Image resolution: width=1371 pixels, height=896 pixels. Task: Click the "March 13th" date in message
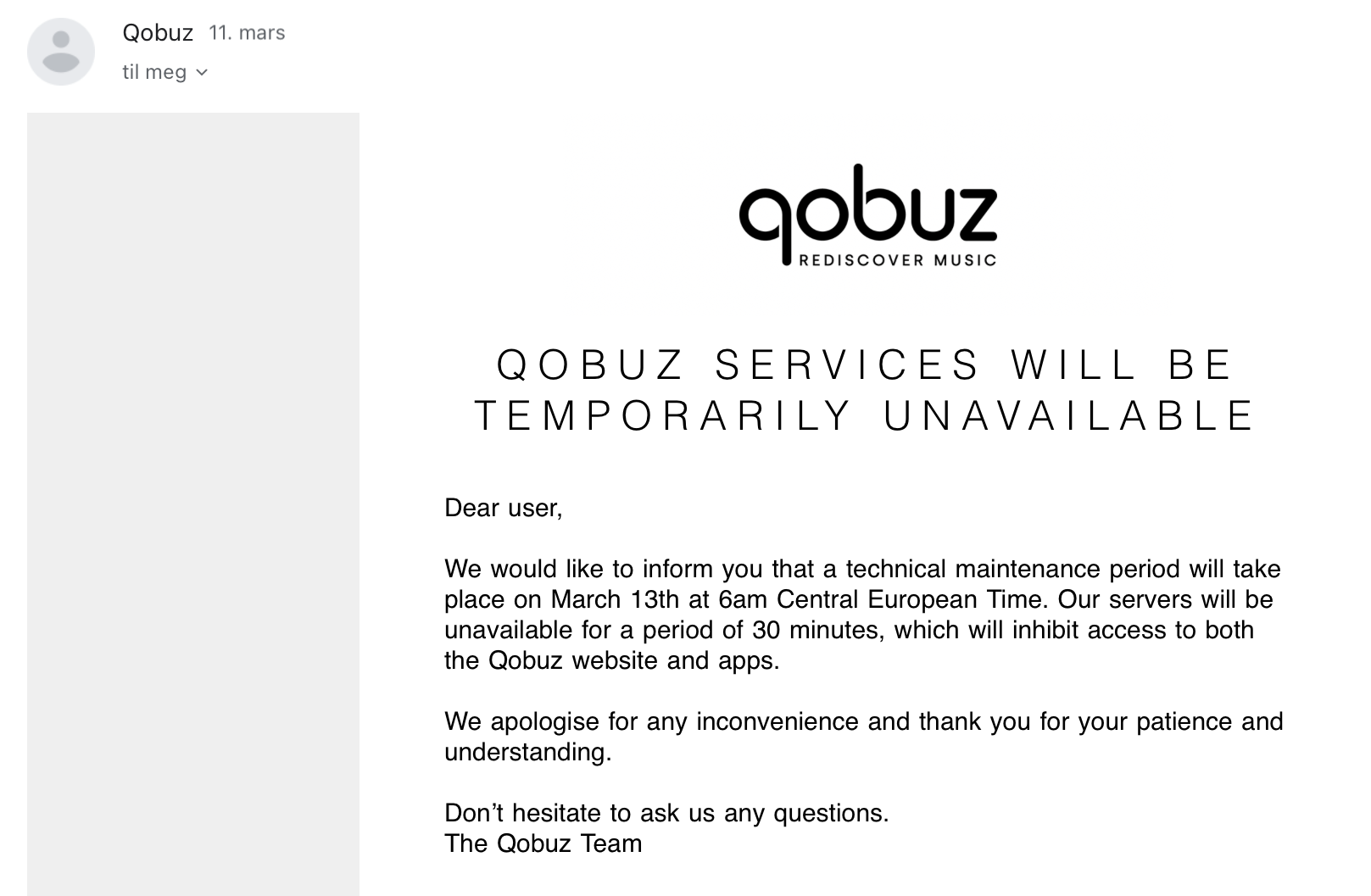[x=615, y=599]
